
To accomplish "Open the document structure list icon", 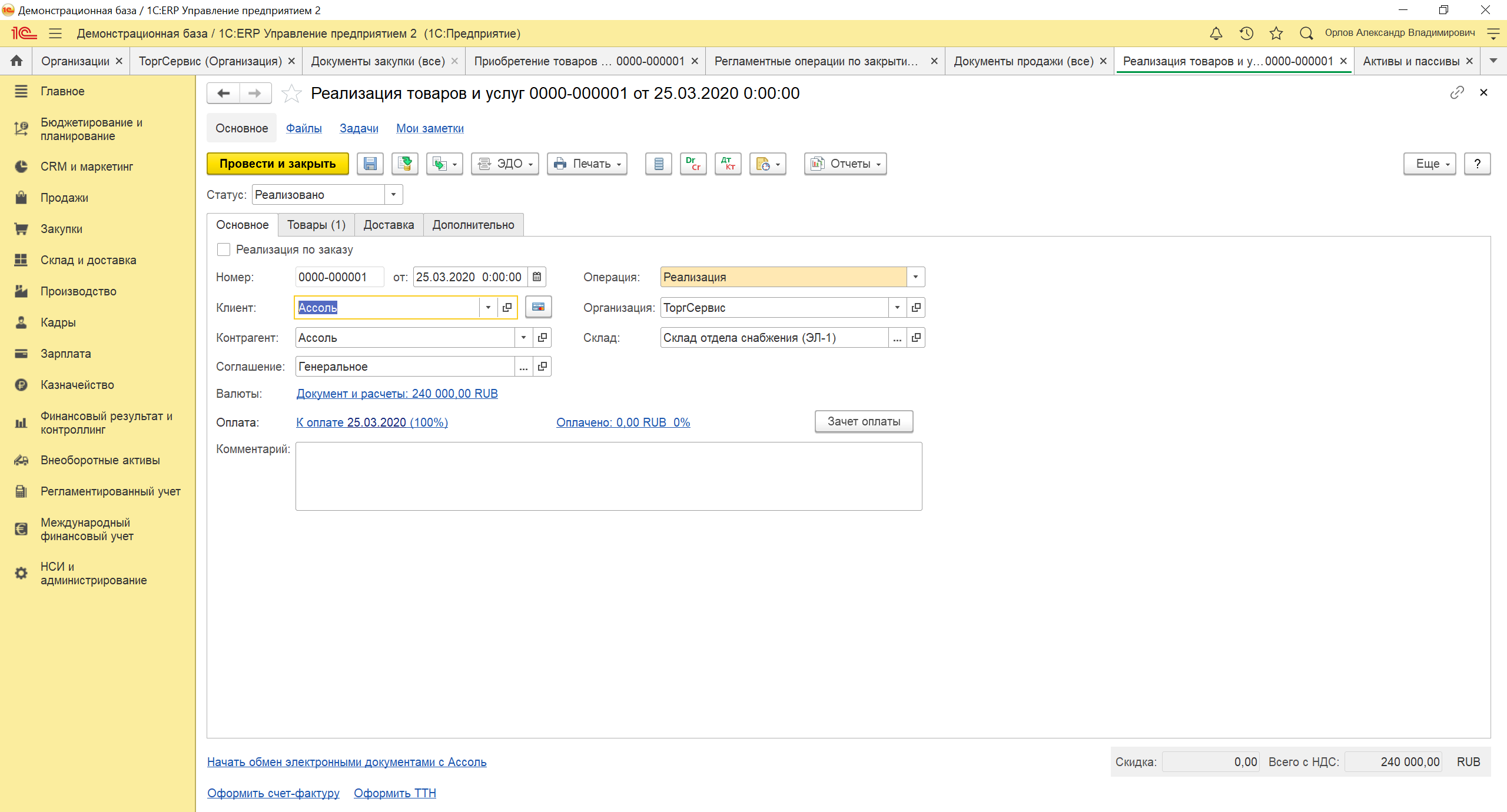I will [x=658, y=164].
